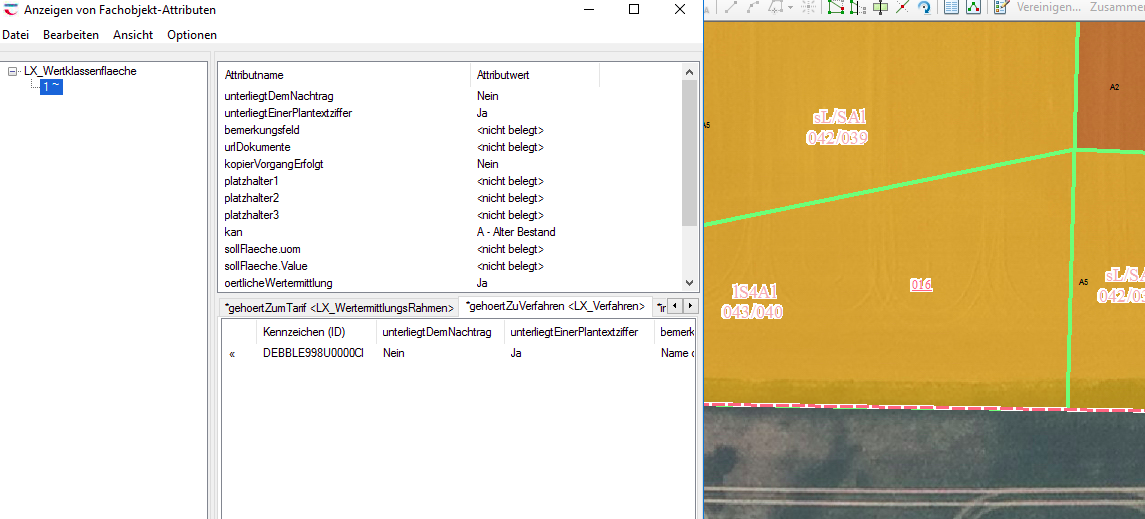Click the « navigate arrow in table row

[x=232, y=354]
